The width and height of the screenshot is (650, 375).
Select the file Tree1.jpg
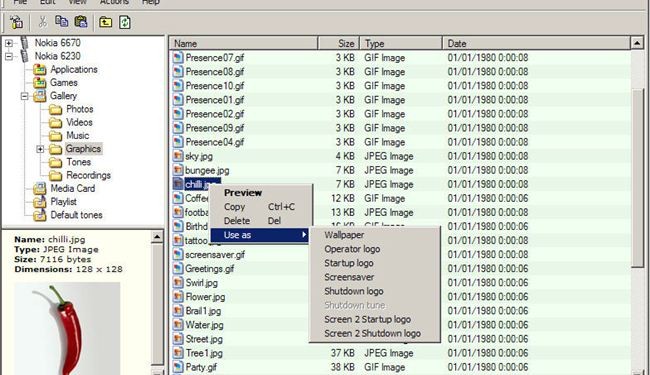[x=204, y=353]
